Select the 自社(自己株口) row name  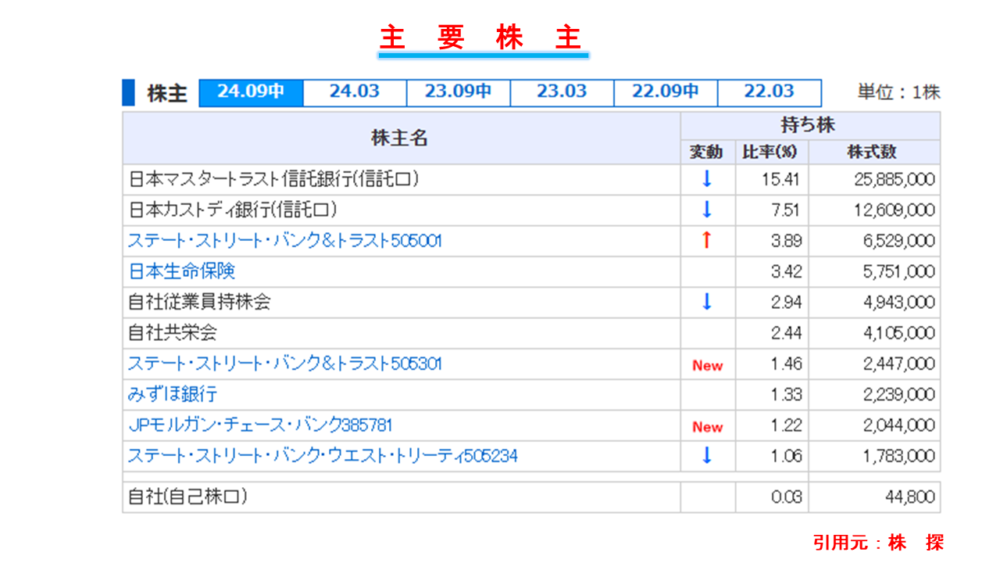[188, 497]
